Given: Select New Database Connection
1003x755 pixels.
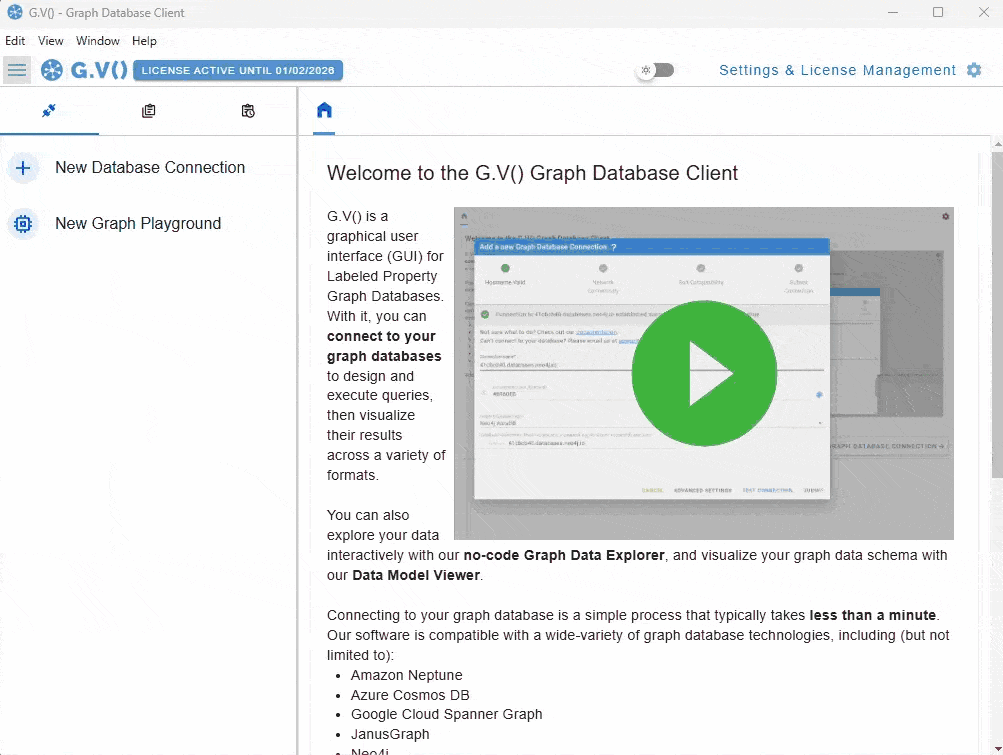Looking at the screenshot, I should (150, 168).
